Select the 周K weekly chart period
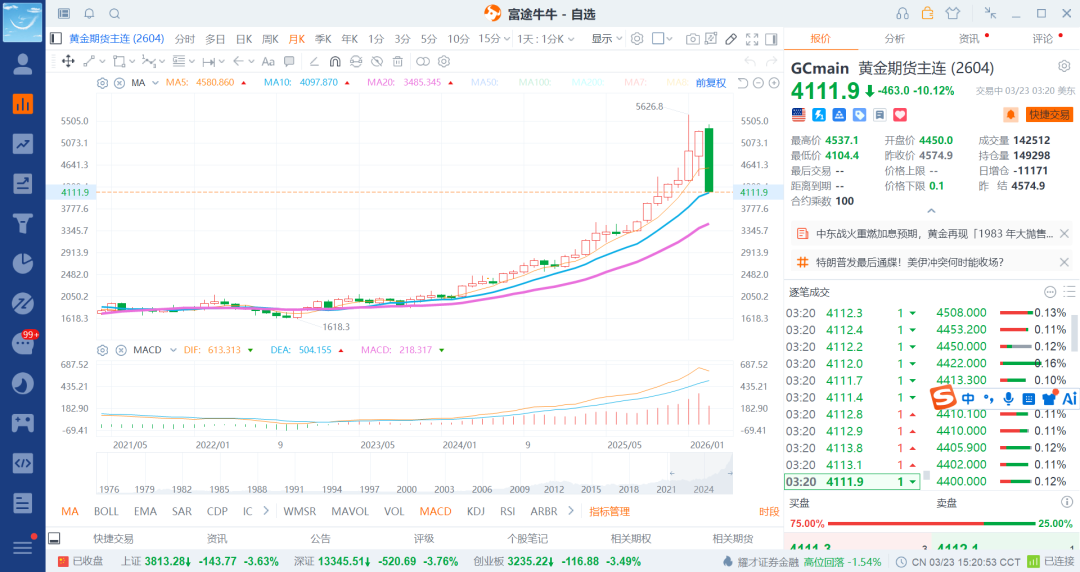 [x=270, y=39]
